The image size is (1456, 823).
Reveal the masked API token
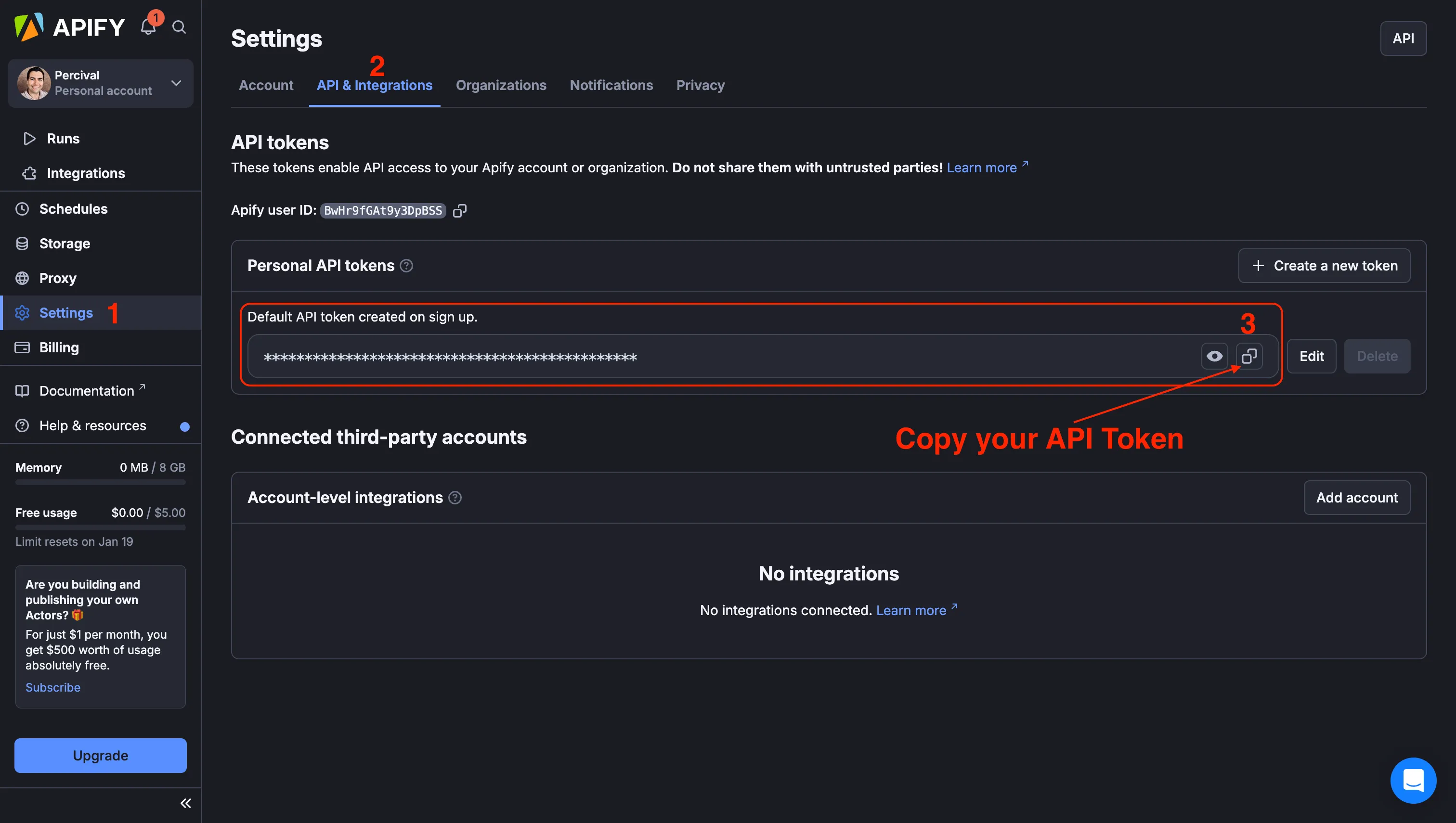(1215, 356)
